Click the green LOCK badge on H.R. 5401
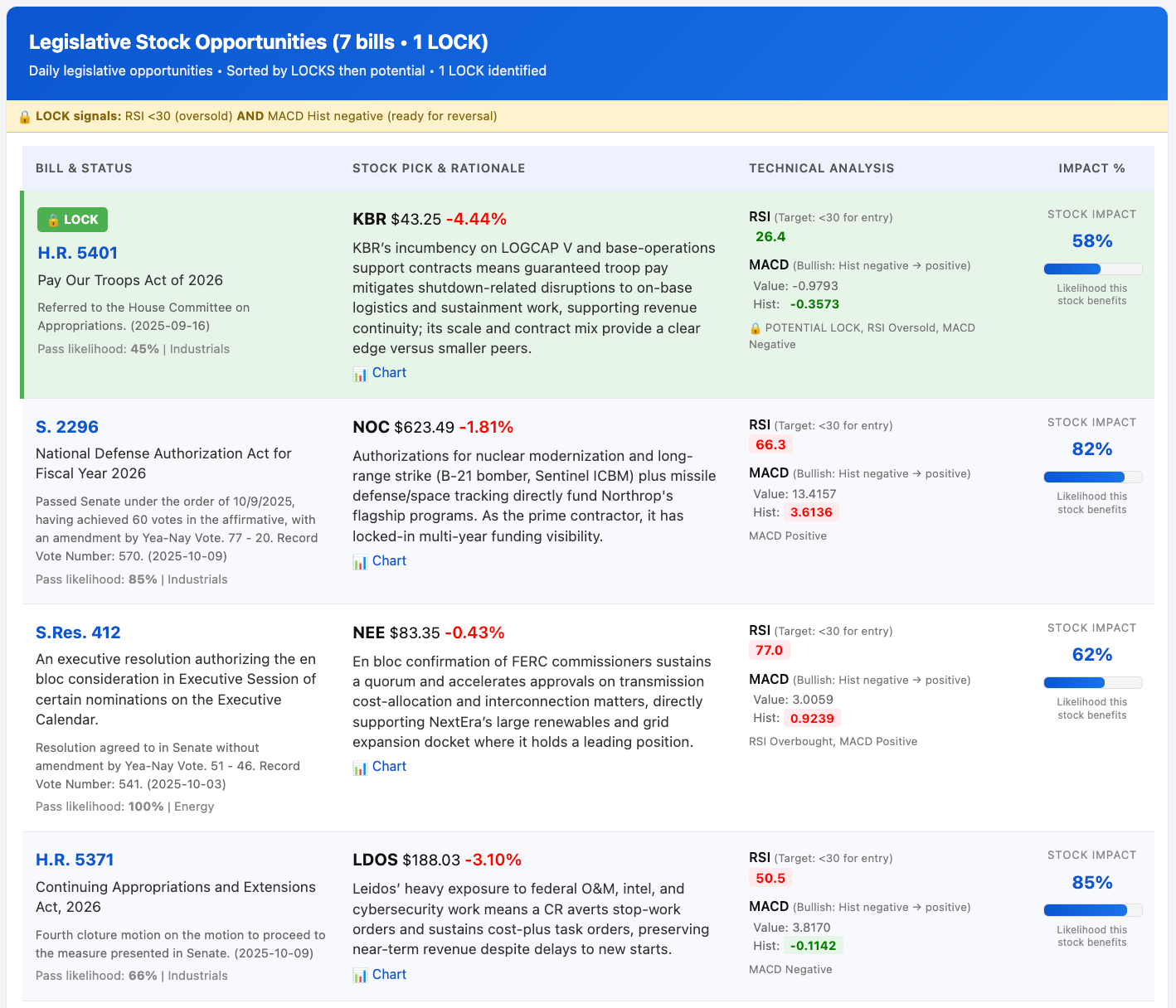 pyautogui.click(x=72, y=220)
